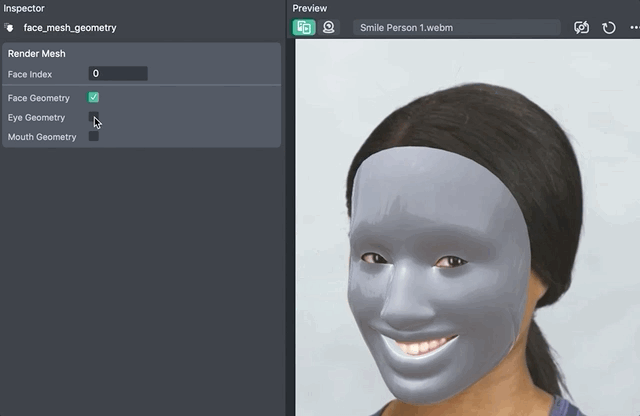Select the Preview panel tab
Viewport: 640px width, 416px height.
coord(310,8)
